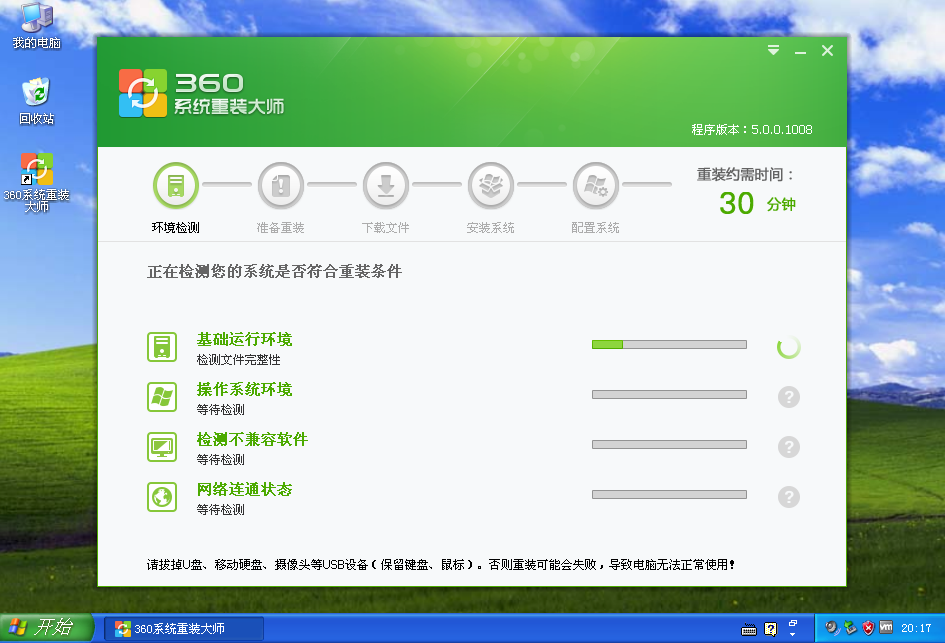This screenshot has width=945, height=643.
Task: Click the 操作系统环境 progress bar
Action: pos(670,395)
